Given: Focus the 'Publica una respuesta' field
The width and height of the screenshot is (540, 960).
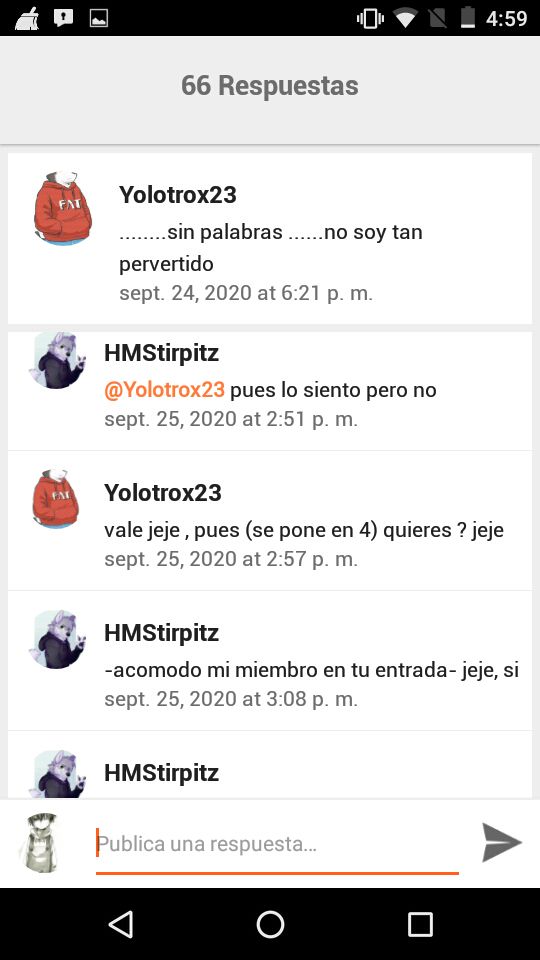Looking at the screenshot, I should click(x=277, y=844).
